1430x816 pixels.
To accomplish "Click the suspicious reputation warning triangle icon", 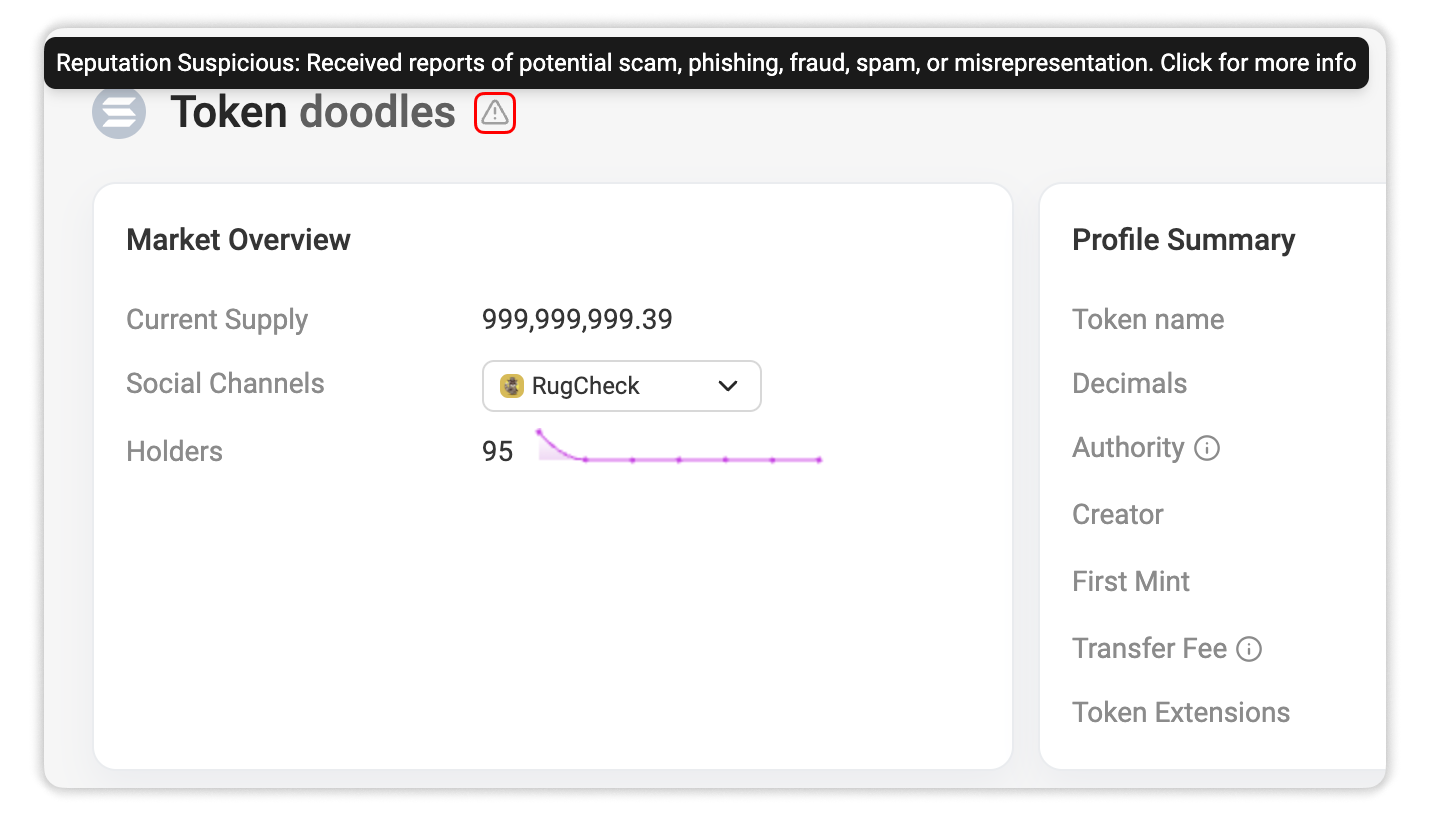I will point(494,113).
